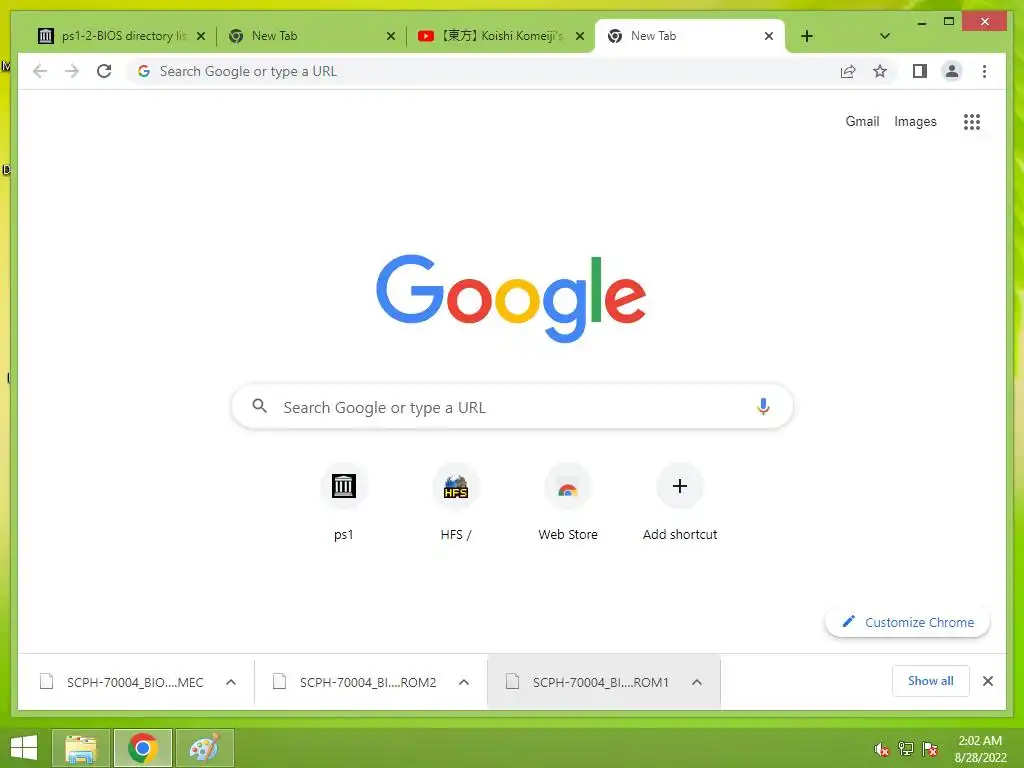Reload the current page
This screenshot has height=768, width=1024.
tap(104, 71)
